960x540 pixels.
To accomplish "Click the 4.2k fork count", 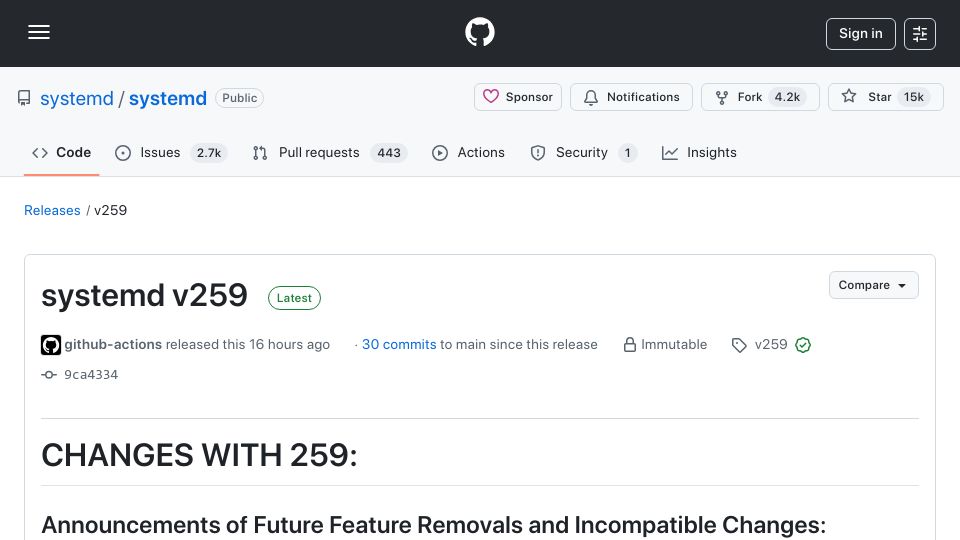I will pyautogui.click(x=787, y=97).
